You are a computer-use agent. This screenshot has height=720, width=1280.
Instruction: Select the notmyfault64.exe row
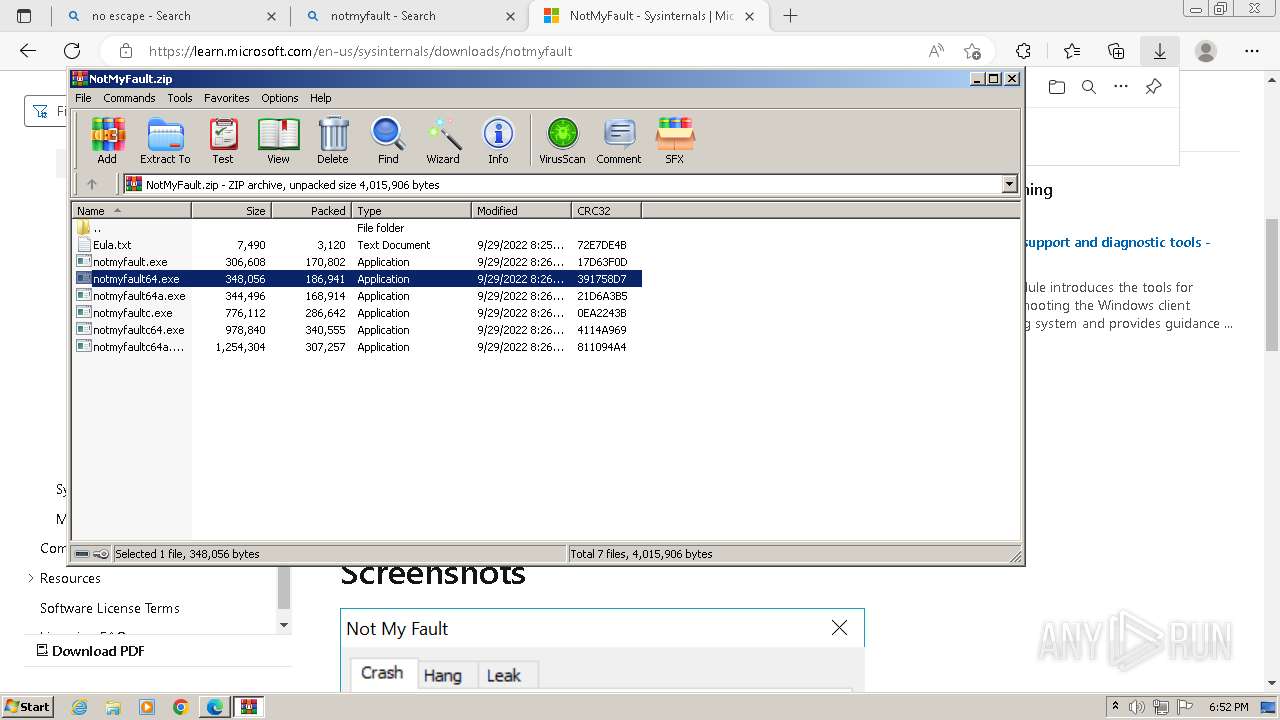coord(357,279)
